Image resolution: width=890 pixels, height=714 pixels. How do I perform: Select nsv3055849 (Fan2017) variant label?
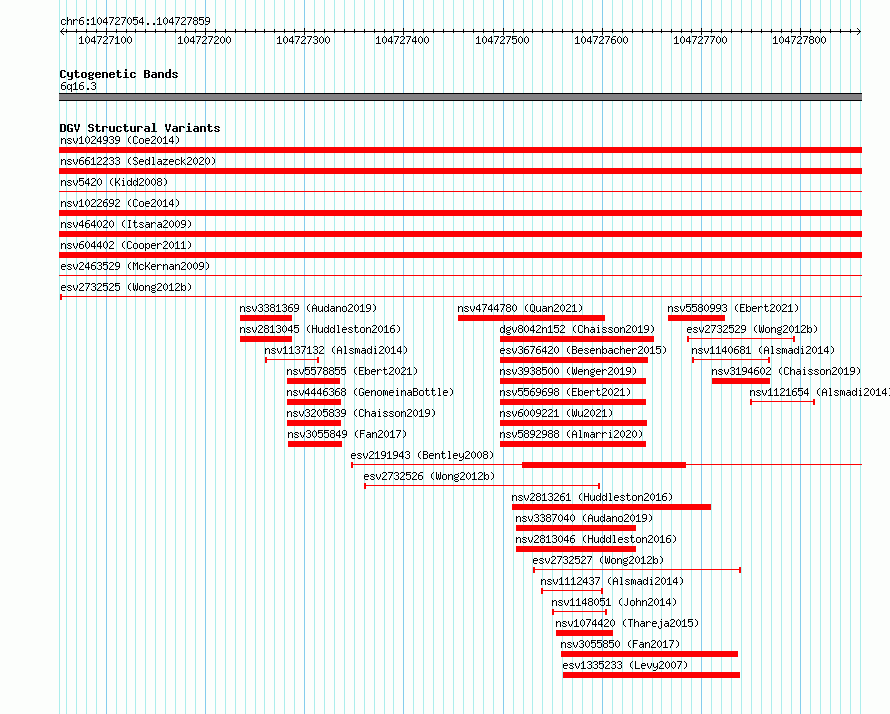(x=347, y=434)
